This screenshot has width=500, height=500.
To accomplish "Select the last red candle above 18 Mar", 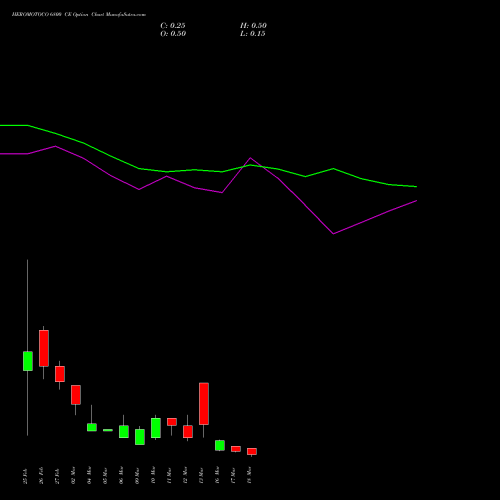I will click(252, 451).
